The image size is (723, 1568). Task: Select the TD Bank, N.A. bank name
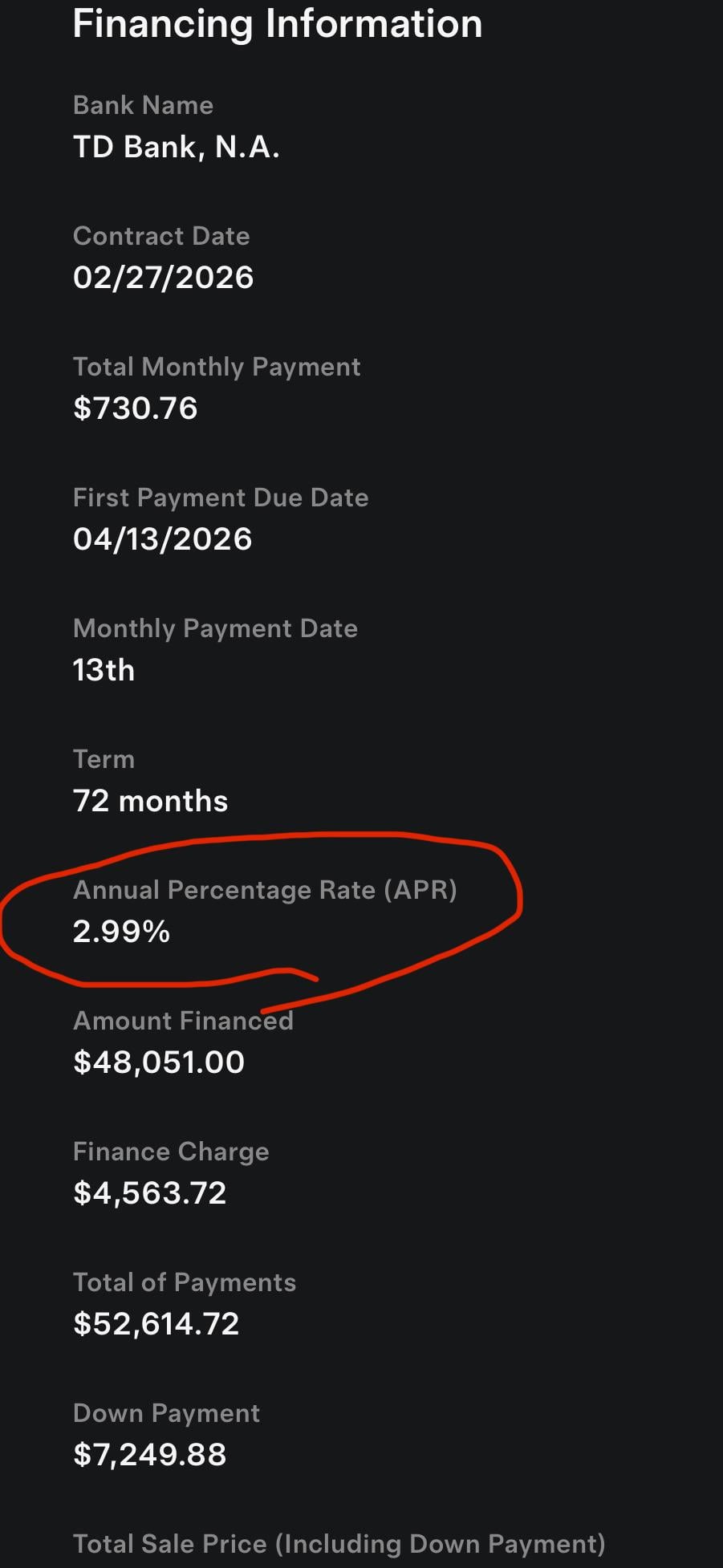176,147
